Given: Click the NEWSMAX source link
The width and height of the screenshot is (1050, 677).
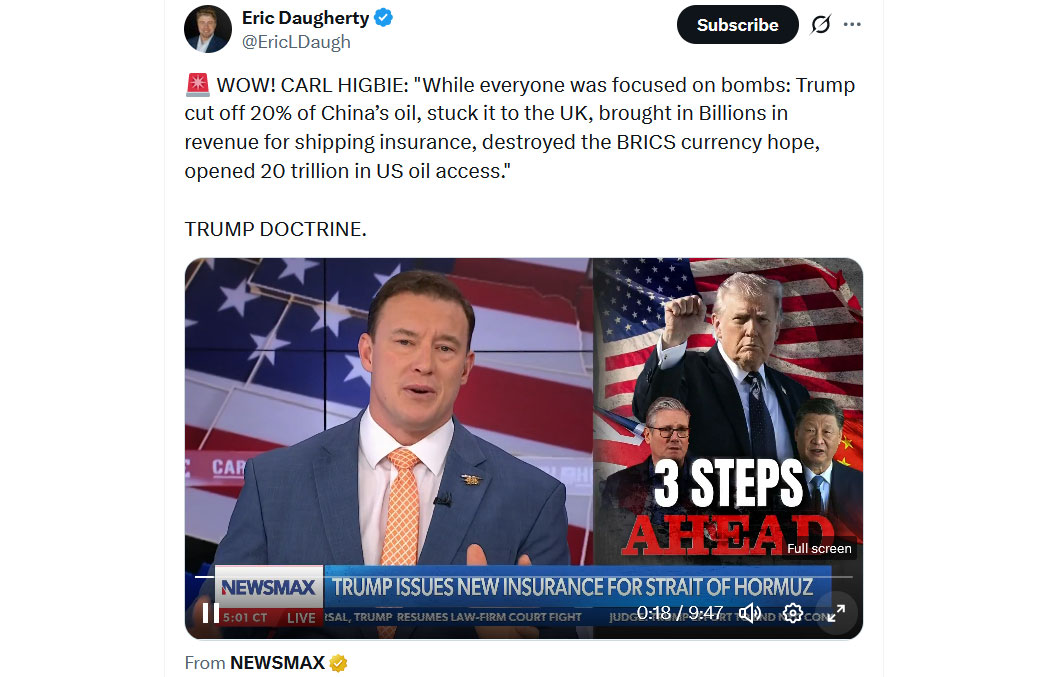Looking at the screenshot, I should pyautogui.click(x=277, y=663).
